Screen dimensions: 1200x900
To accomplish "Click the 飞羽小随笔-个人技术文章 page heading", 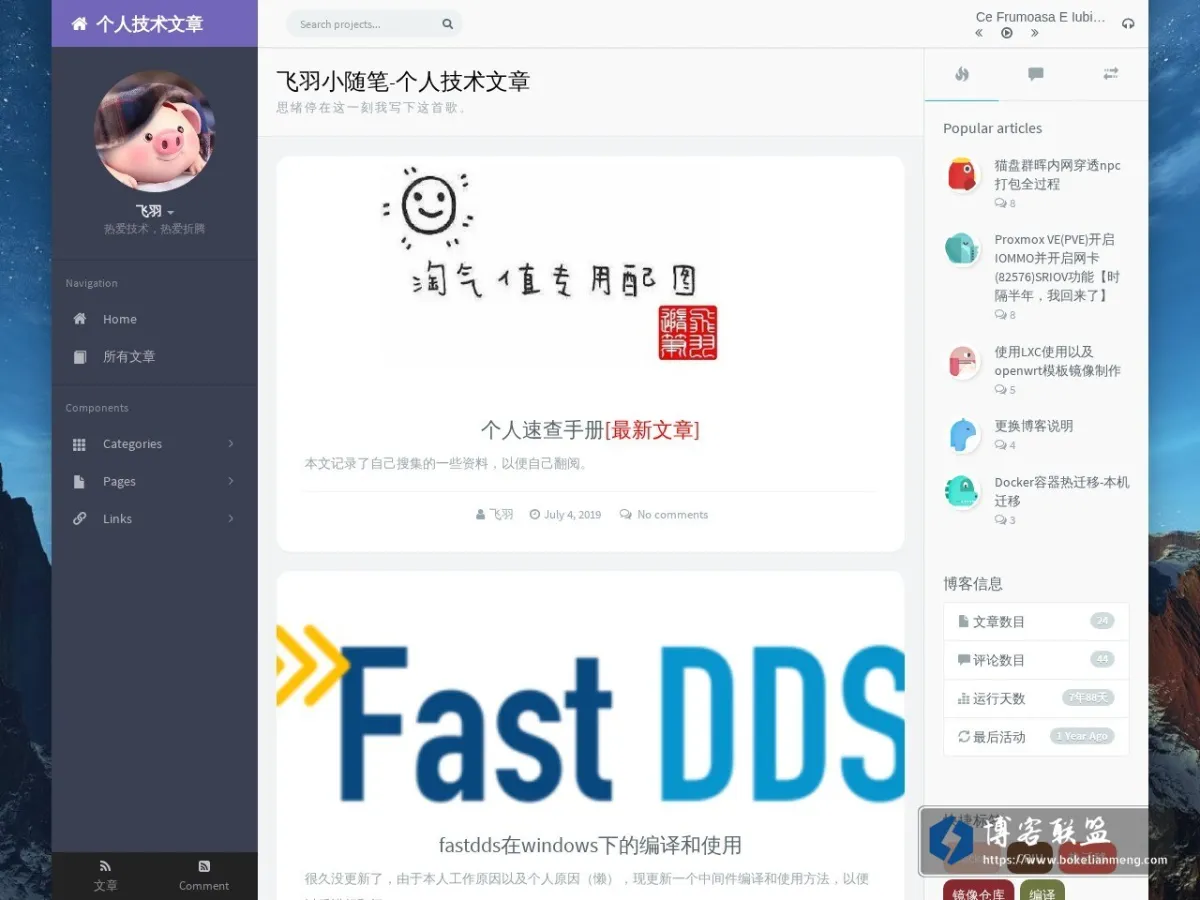I will (x=403, y=82).
